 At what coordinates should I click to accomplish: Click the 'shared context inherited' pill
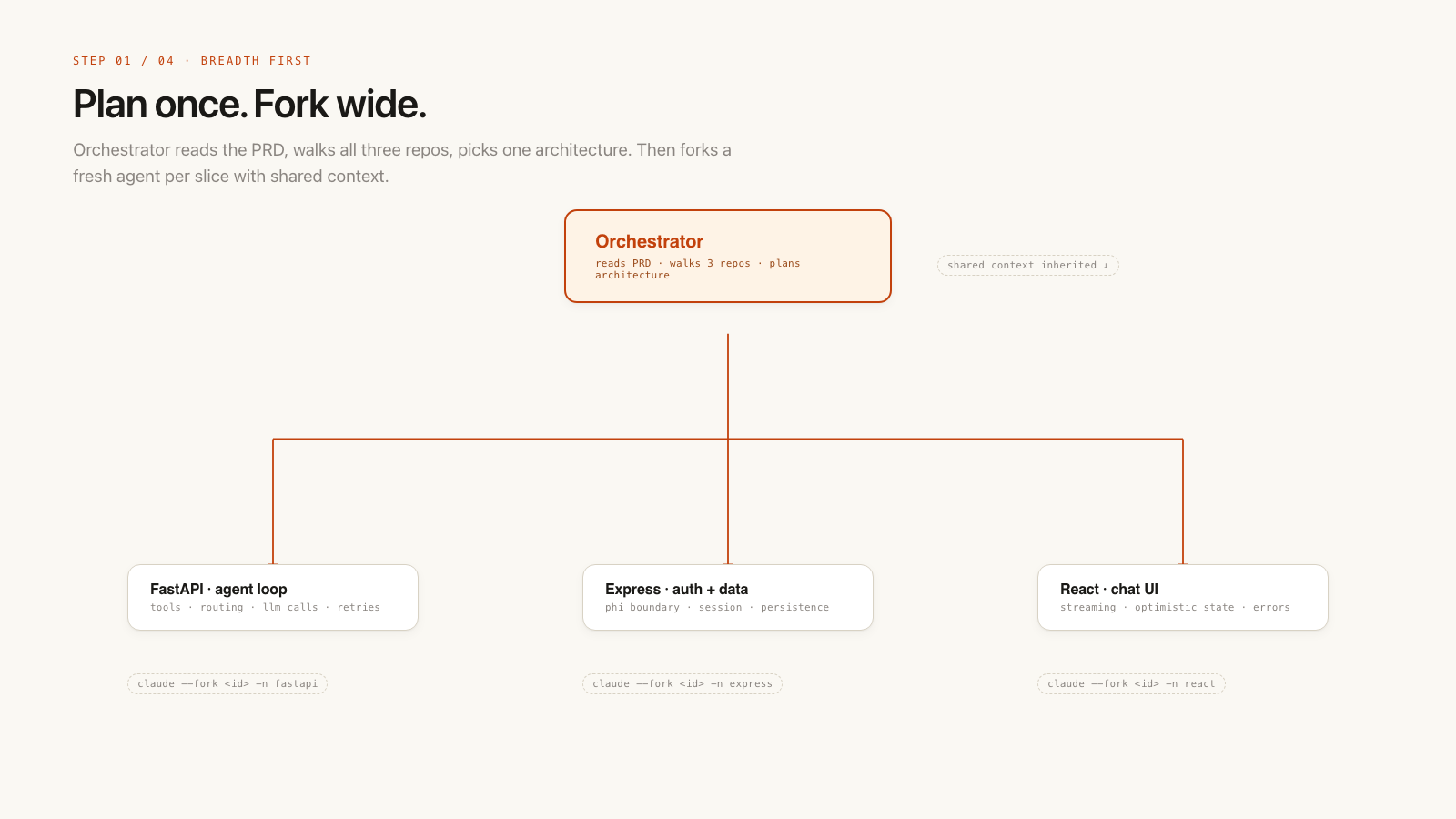[1028, 266]
